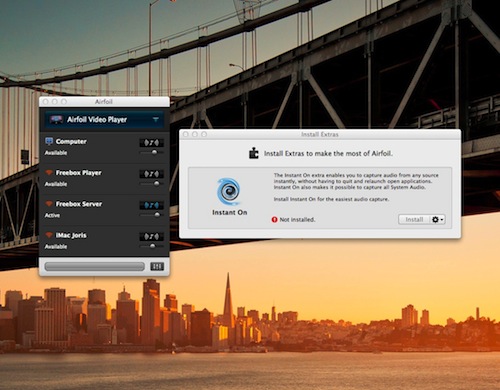This screenshot has height=390, width=500.
Task: Select the iMac Joris speaker row
Action: [x=104, y=241]
